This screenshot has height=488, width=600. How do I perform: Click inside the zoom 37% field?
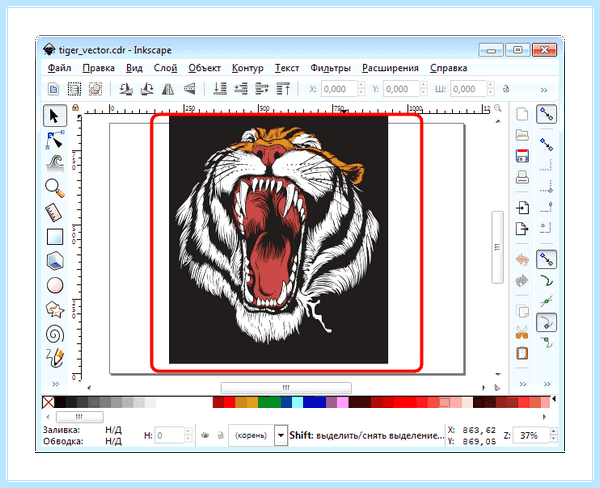click(530, 435)
